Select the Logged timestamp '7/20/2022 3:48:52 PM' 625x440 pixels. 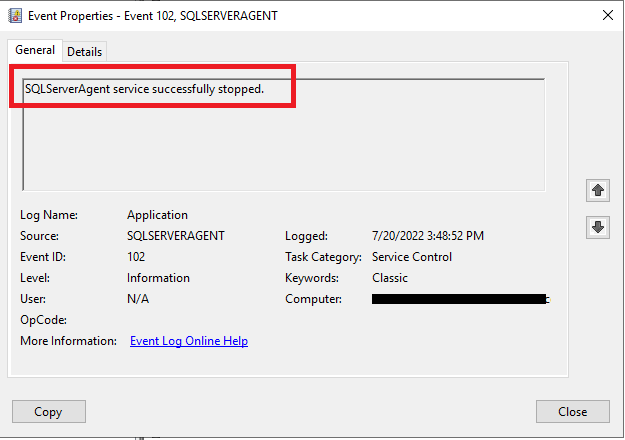click(428, 236)
